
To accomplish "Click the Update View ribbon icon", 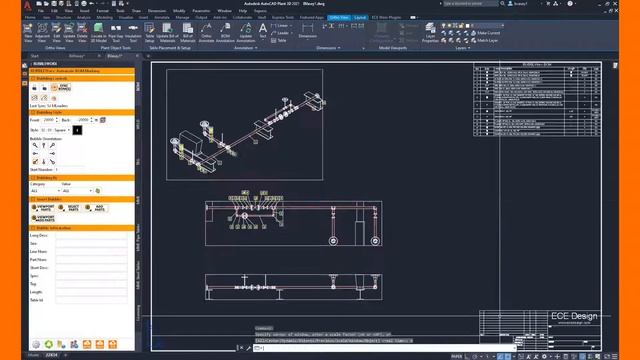I will 69,33.
